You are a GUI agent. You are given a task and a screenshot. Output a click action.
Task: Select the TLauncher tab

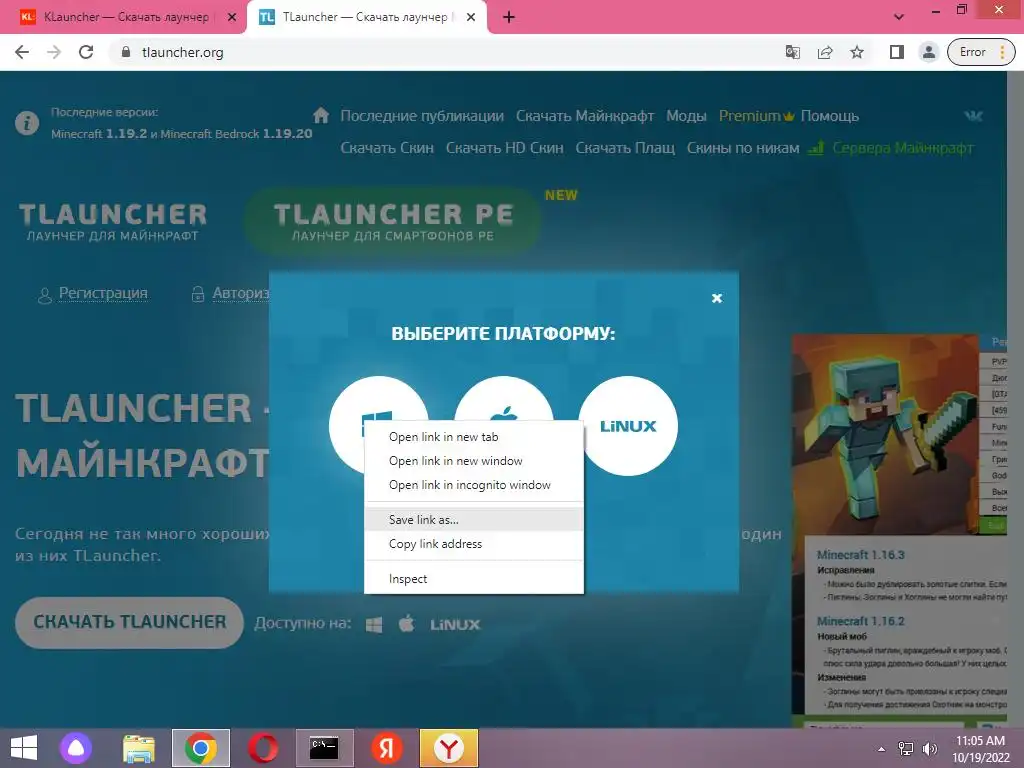(364, 17)
